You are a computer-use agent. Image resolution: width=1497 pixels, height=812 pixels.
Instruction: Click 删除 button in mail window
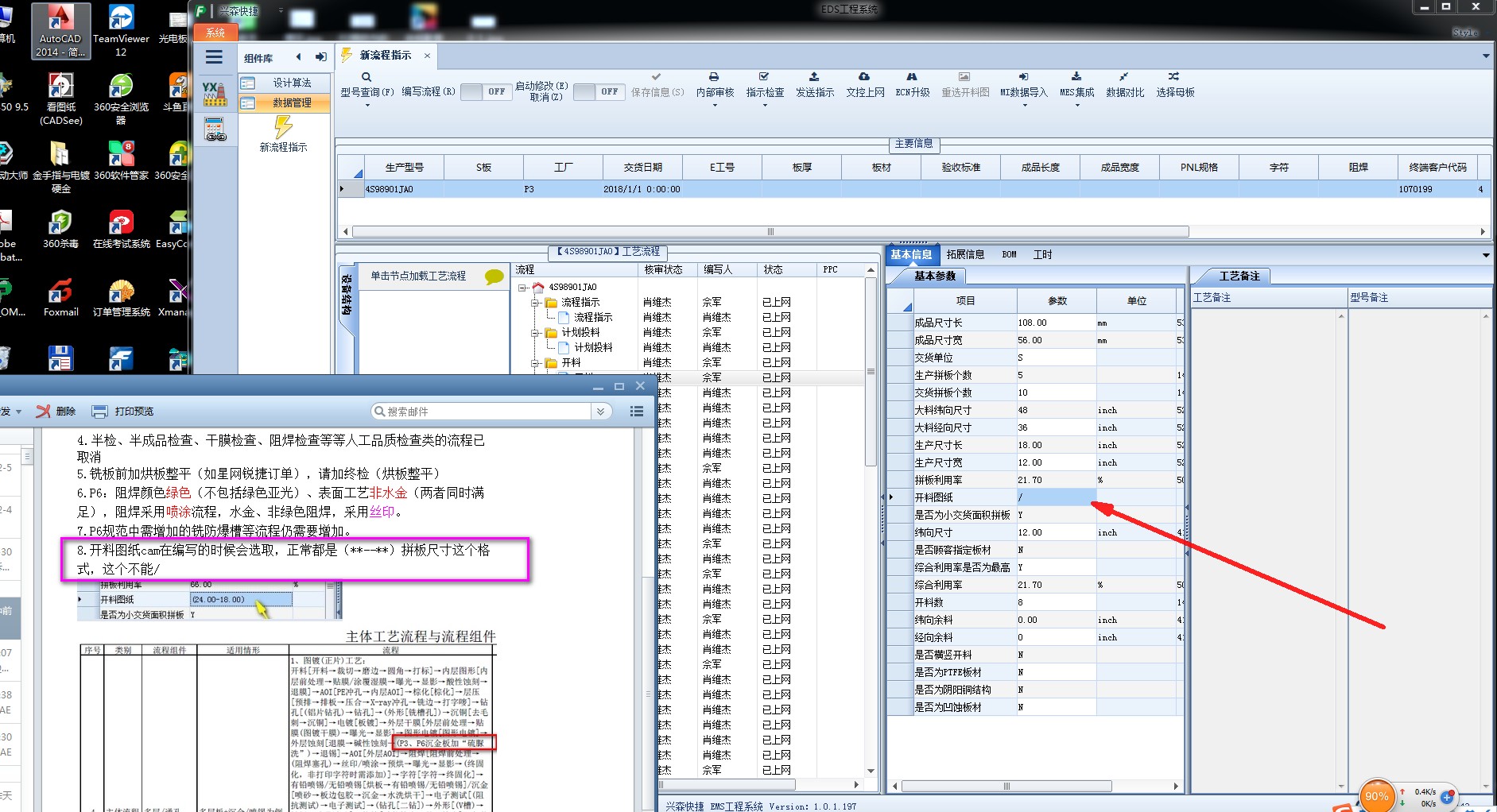[x=56, y=411]
